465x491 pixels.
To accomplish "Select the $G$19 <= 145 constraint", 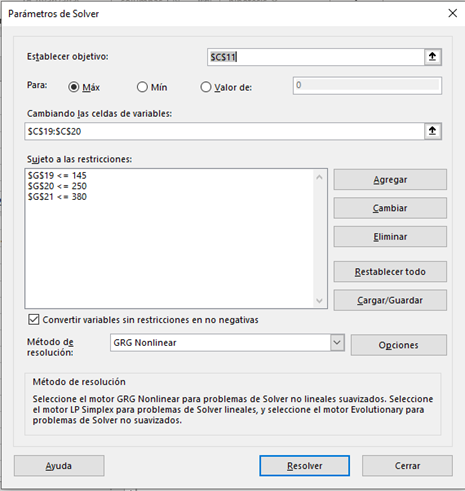I will [x=57, y=175].
